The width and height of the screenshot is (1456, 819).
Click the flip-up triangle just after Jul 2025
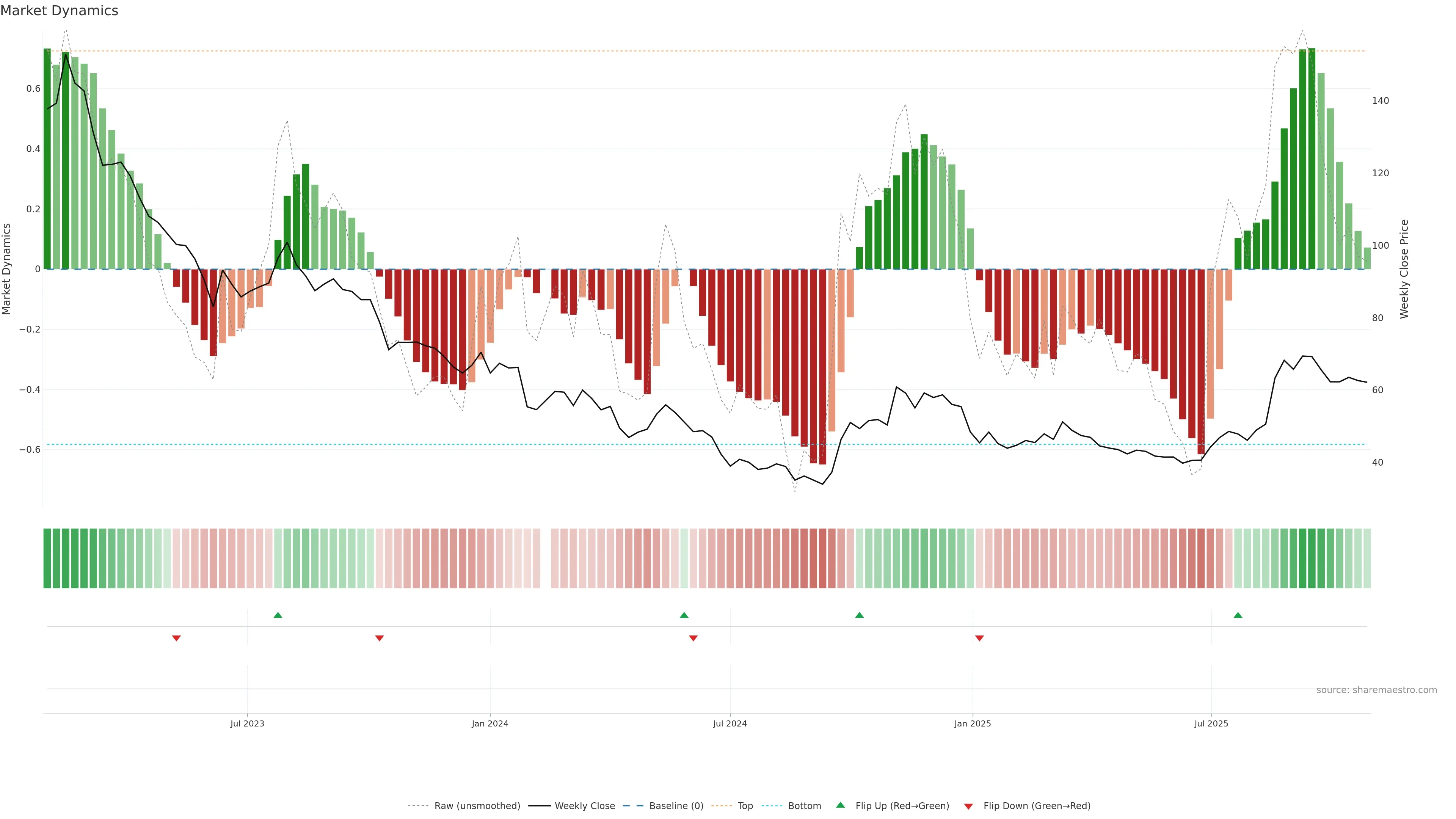[x=1238, y=615]
